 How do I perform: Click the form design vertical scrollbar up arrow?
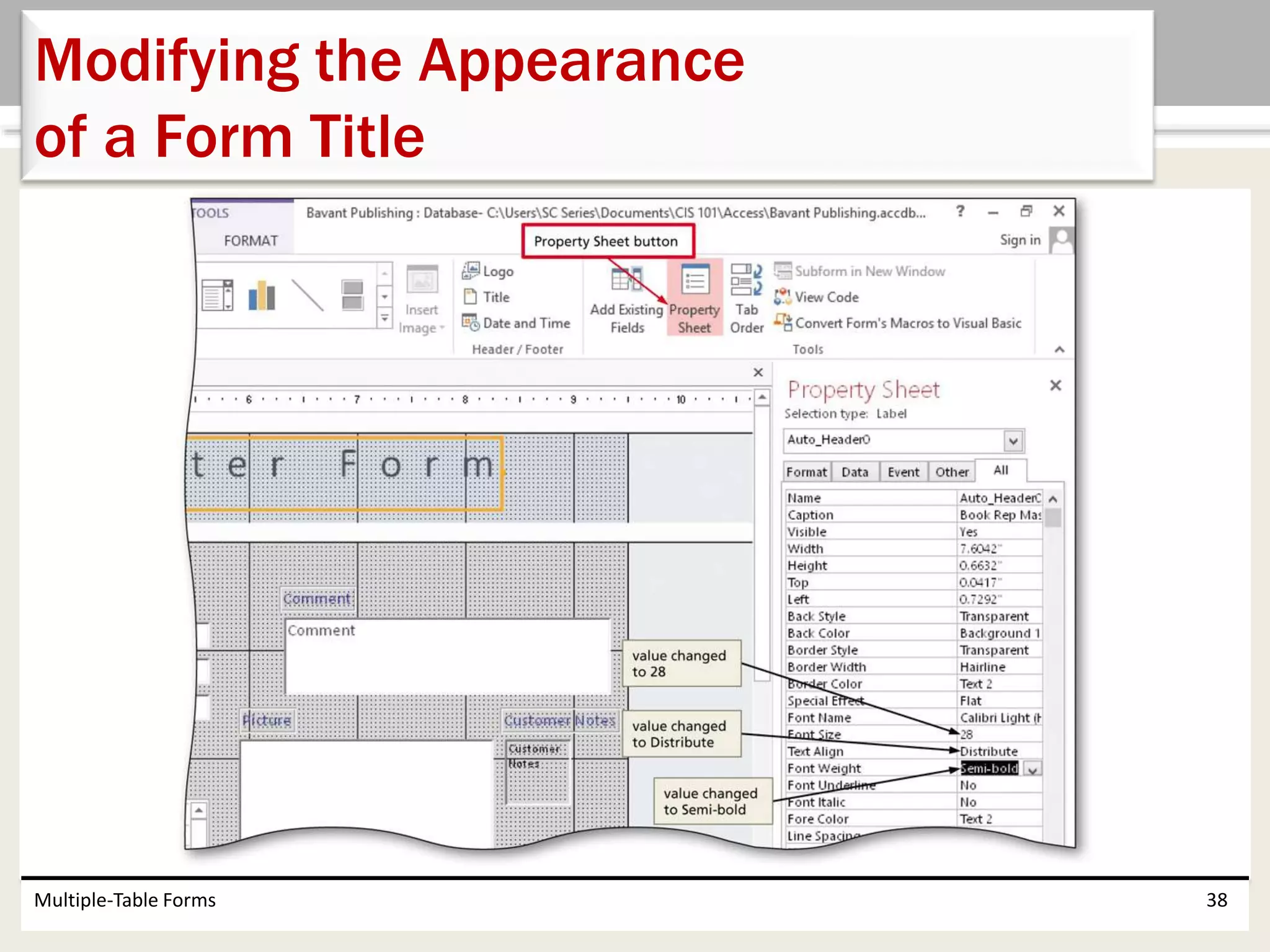[762, 397]
